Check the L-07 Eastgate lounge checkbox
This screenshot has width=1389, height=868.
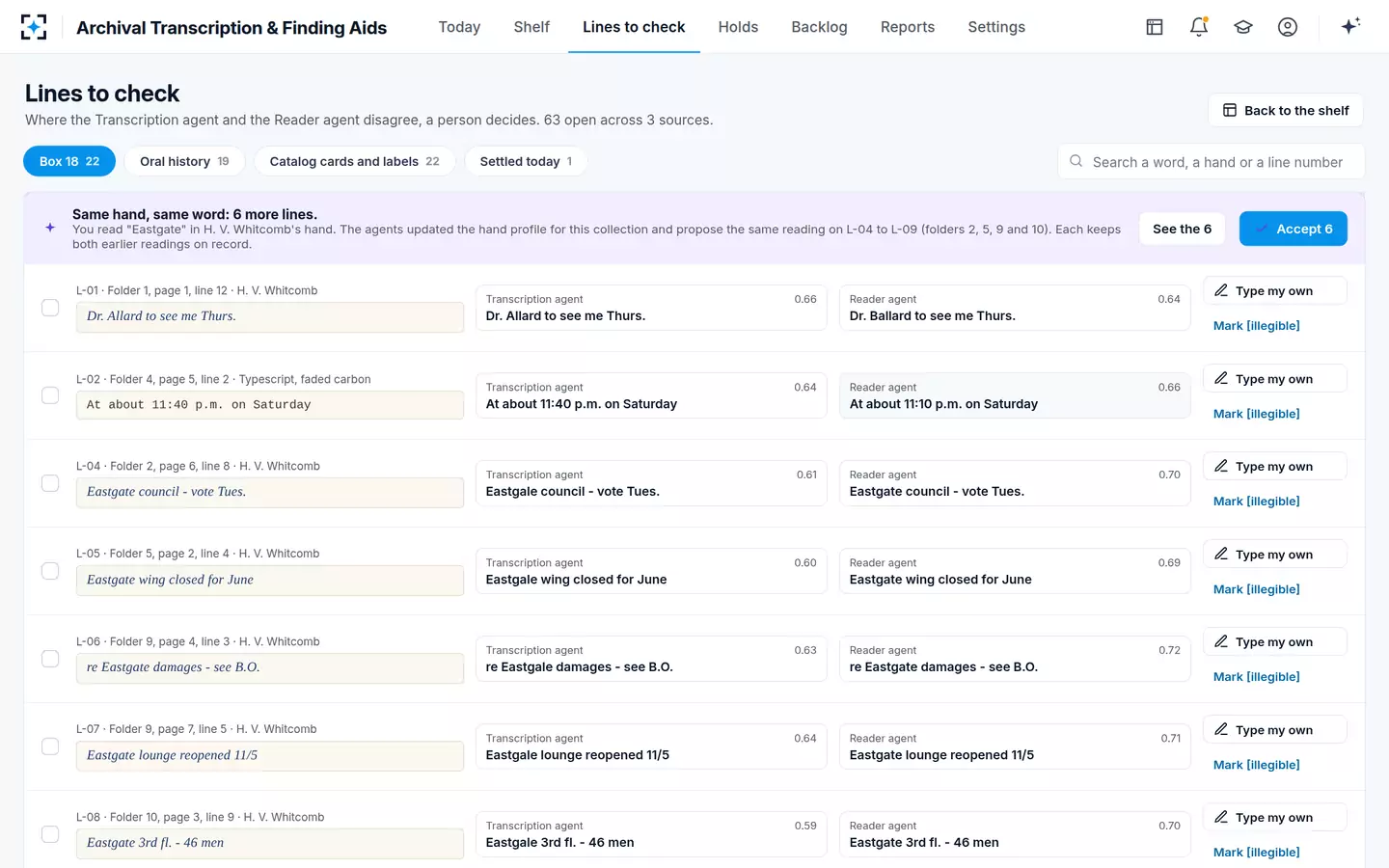(50, 746)
